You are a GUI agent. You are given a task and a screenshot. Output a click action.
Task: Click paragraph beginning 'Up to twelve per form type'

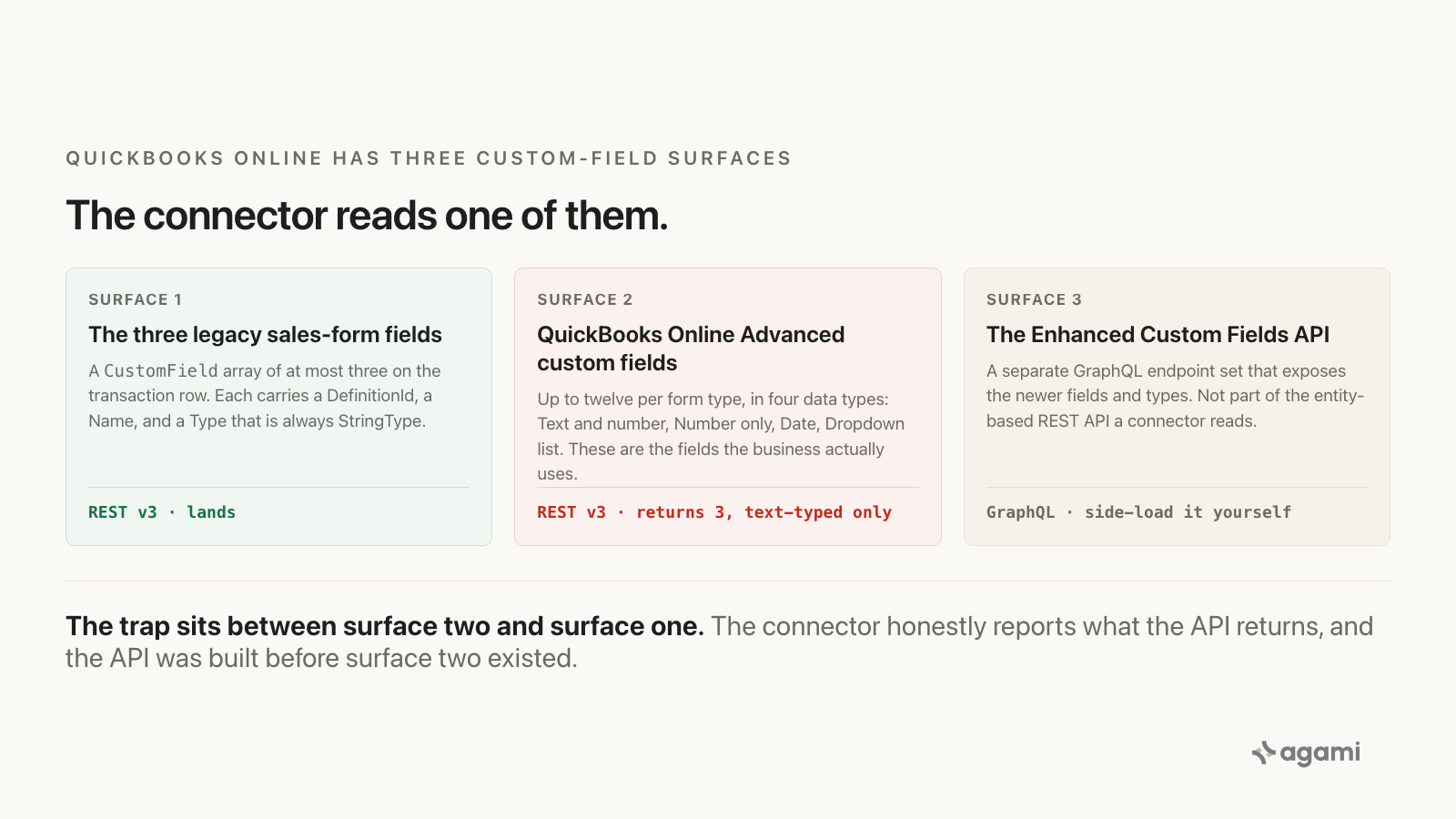(721, 436)
